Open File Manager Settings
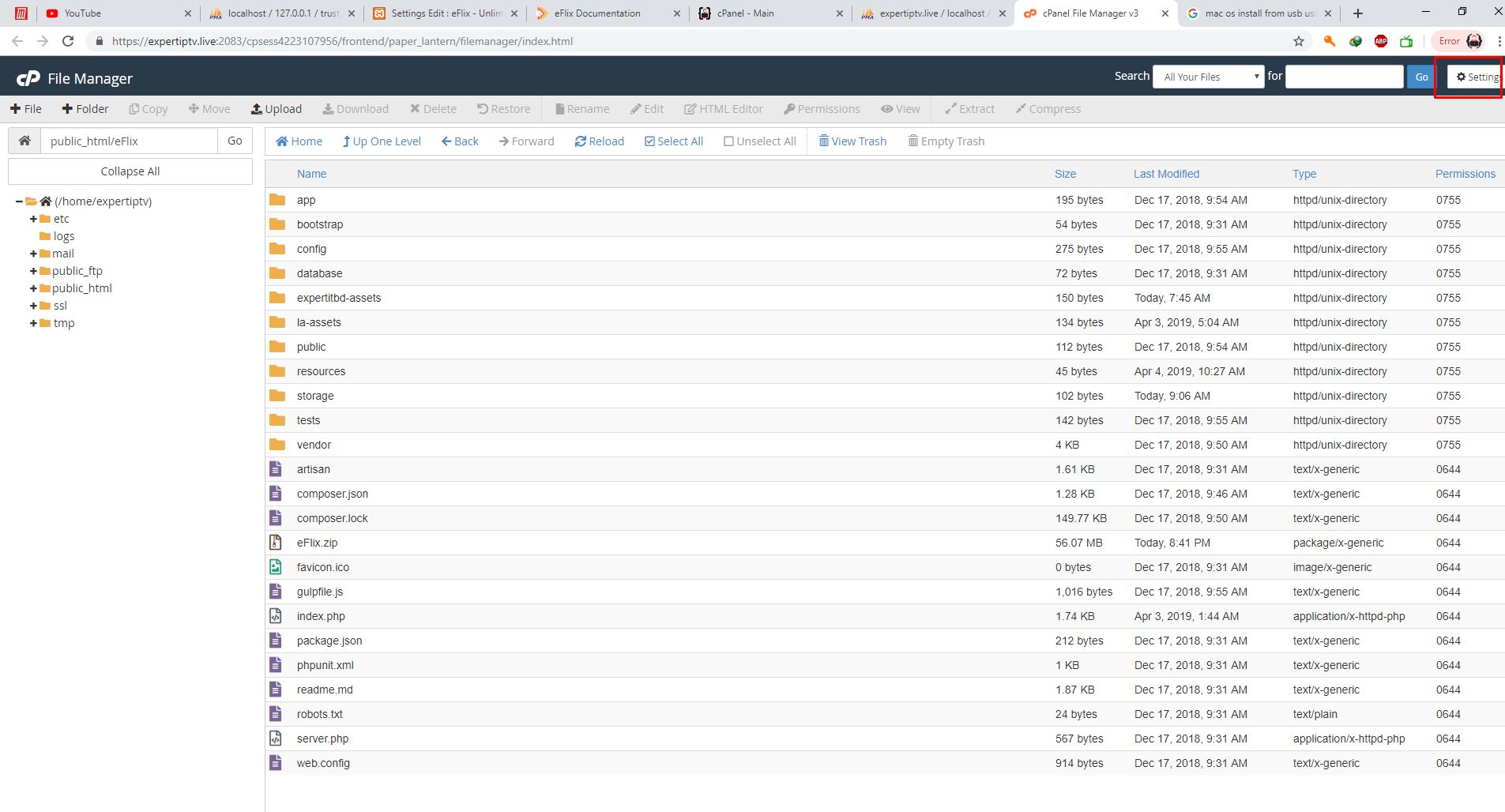This screenshot has width=1505, height=812. (1476, 77)
